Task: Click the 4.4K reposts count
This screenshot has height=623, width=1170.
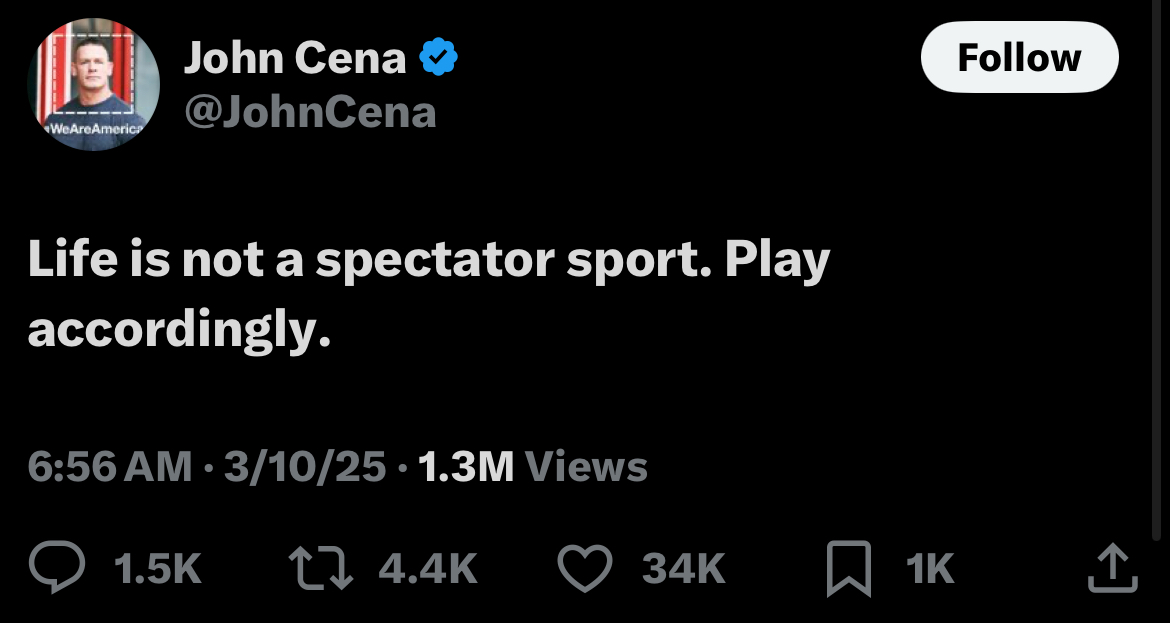Action: pyautogui.click(x=428, y=569)
